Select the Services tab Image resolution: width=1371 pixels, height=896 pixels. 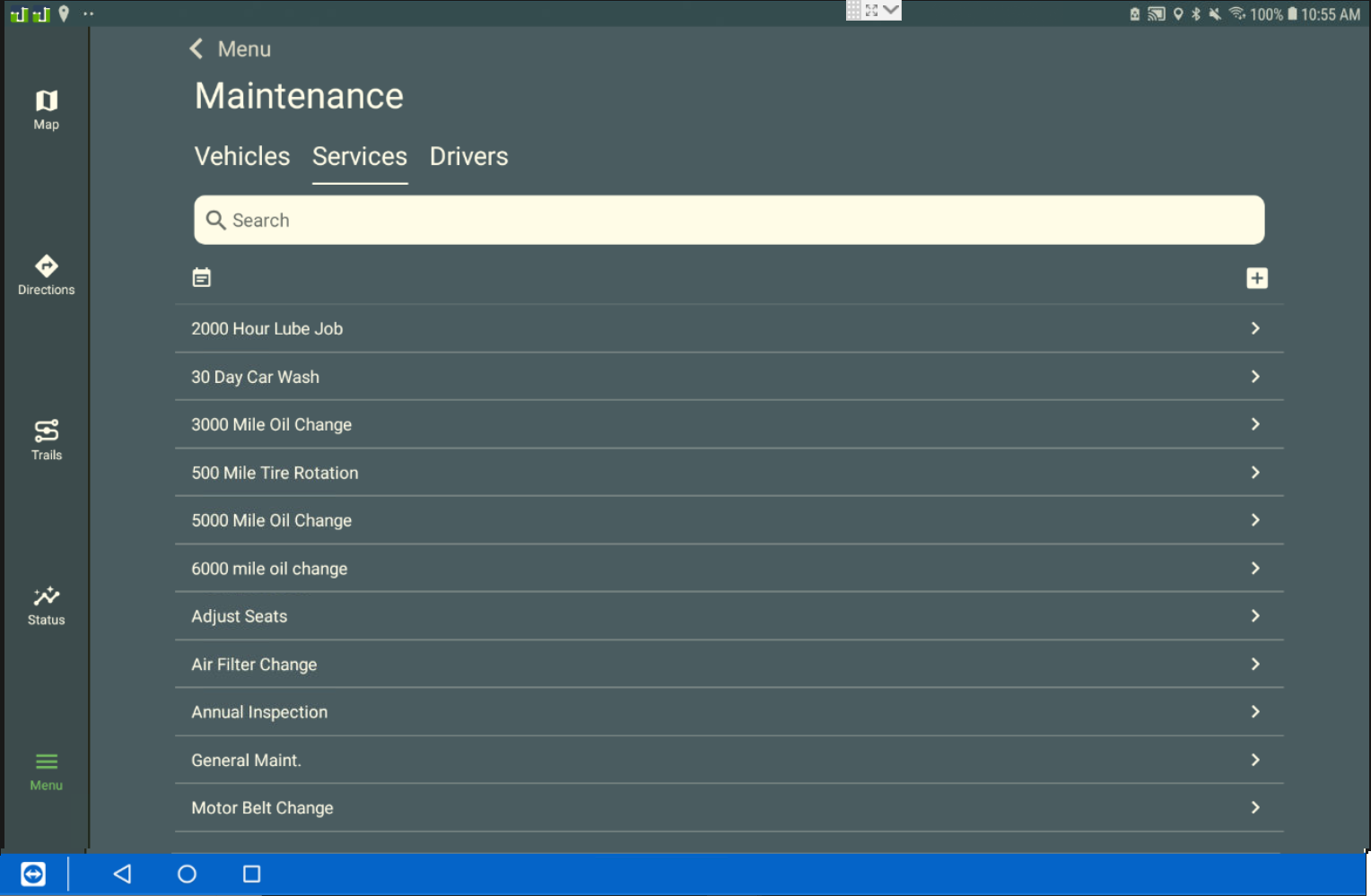click(x=359, y=157)
